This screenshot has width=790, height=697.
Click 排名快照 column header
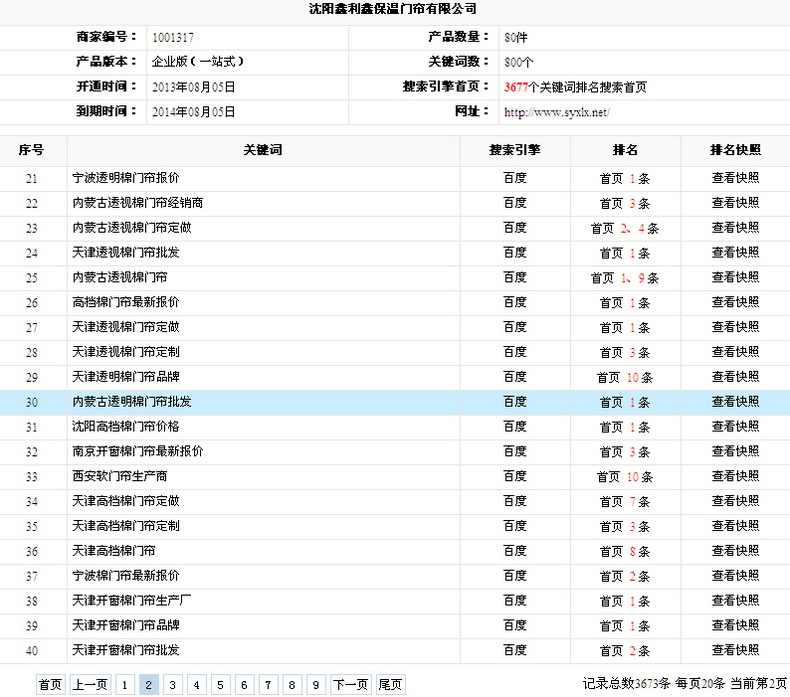pos(736,150)
